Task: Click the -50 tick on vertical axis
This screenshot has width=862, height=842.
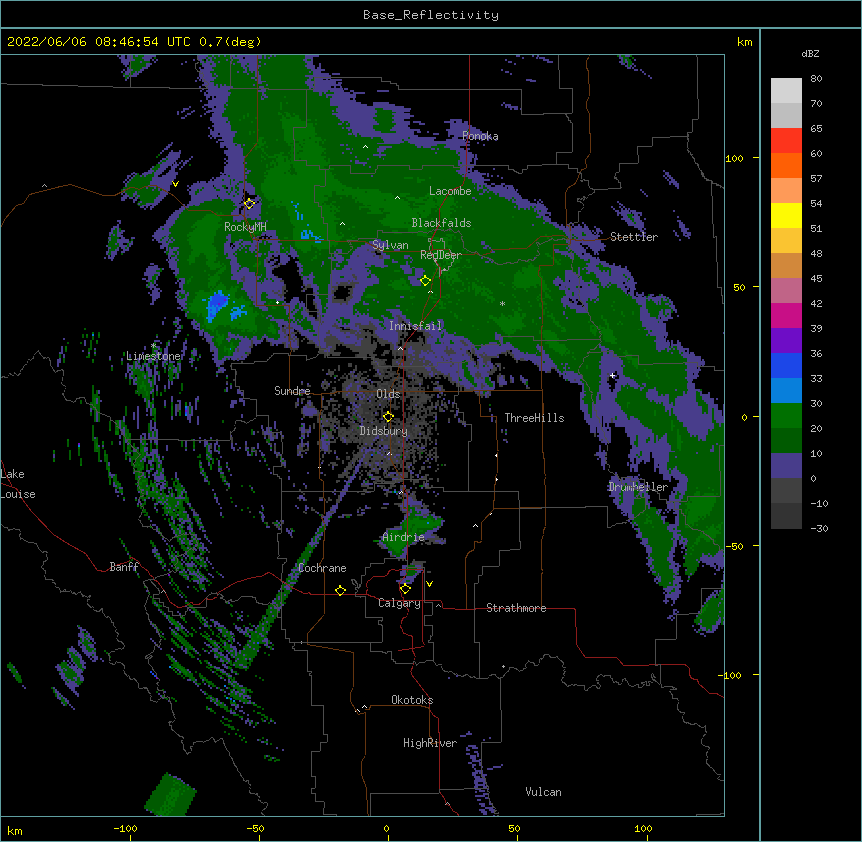Action: click(734, 546)
